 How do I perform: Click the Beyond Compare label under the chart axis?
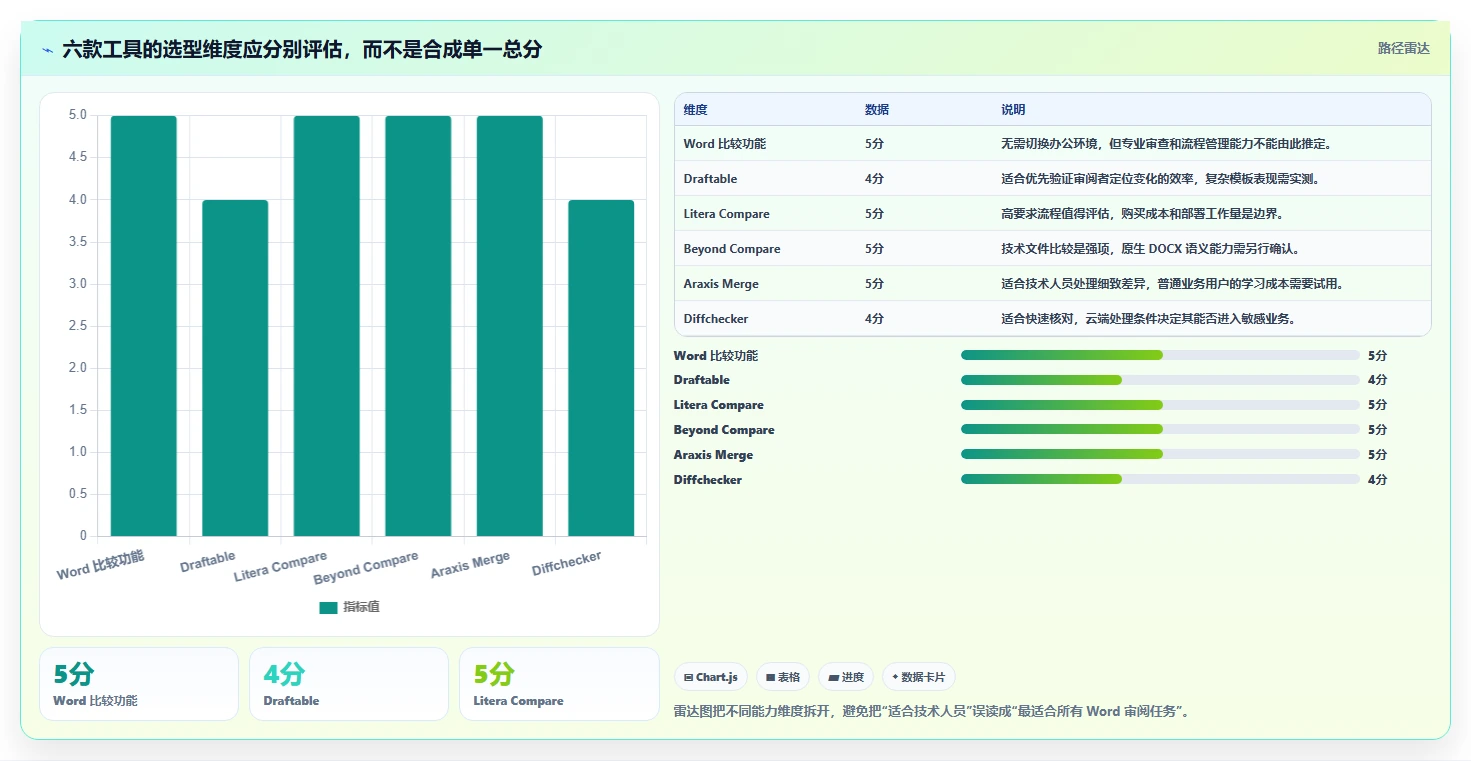(x=366, y=568)
